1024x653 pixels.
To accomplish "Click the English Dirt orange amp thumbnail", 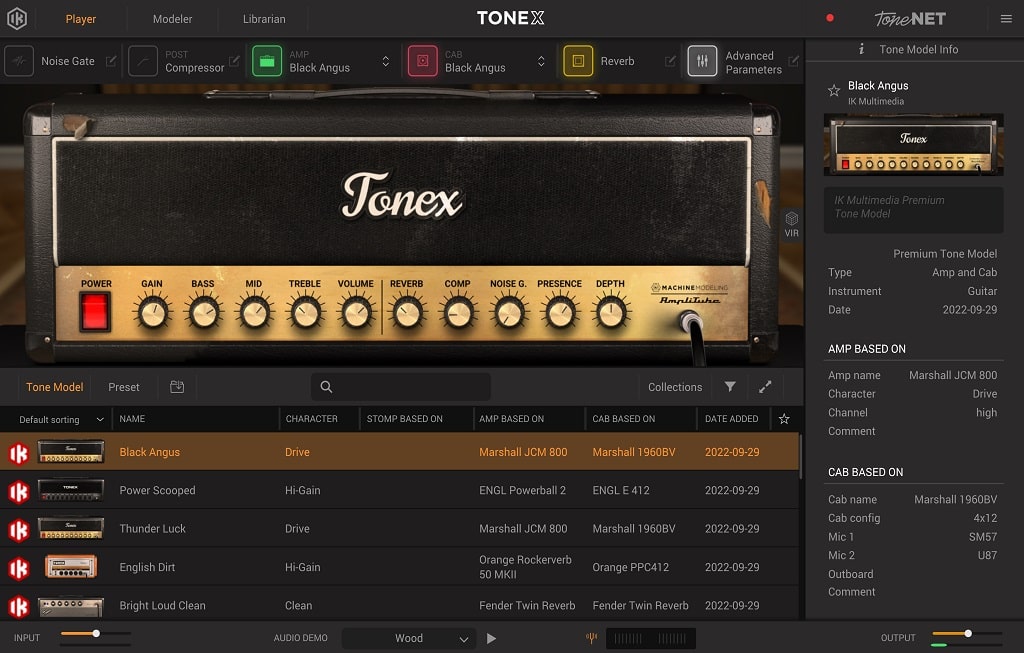I will coord(71,567).
